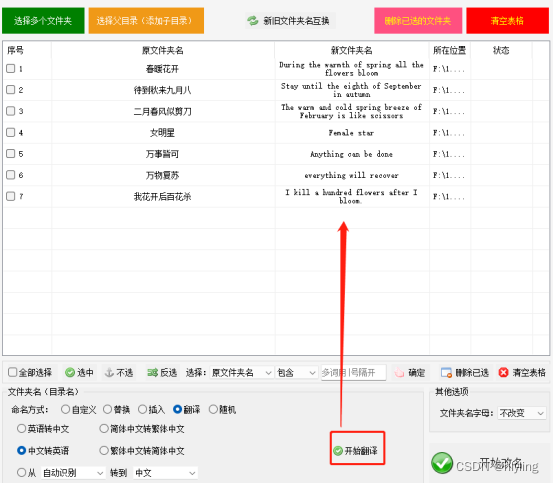
Task: Open the 文件夹名字母 不改变 dropdown
Action: pyautogui.click(x=521, y=413)
